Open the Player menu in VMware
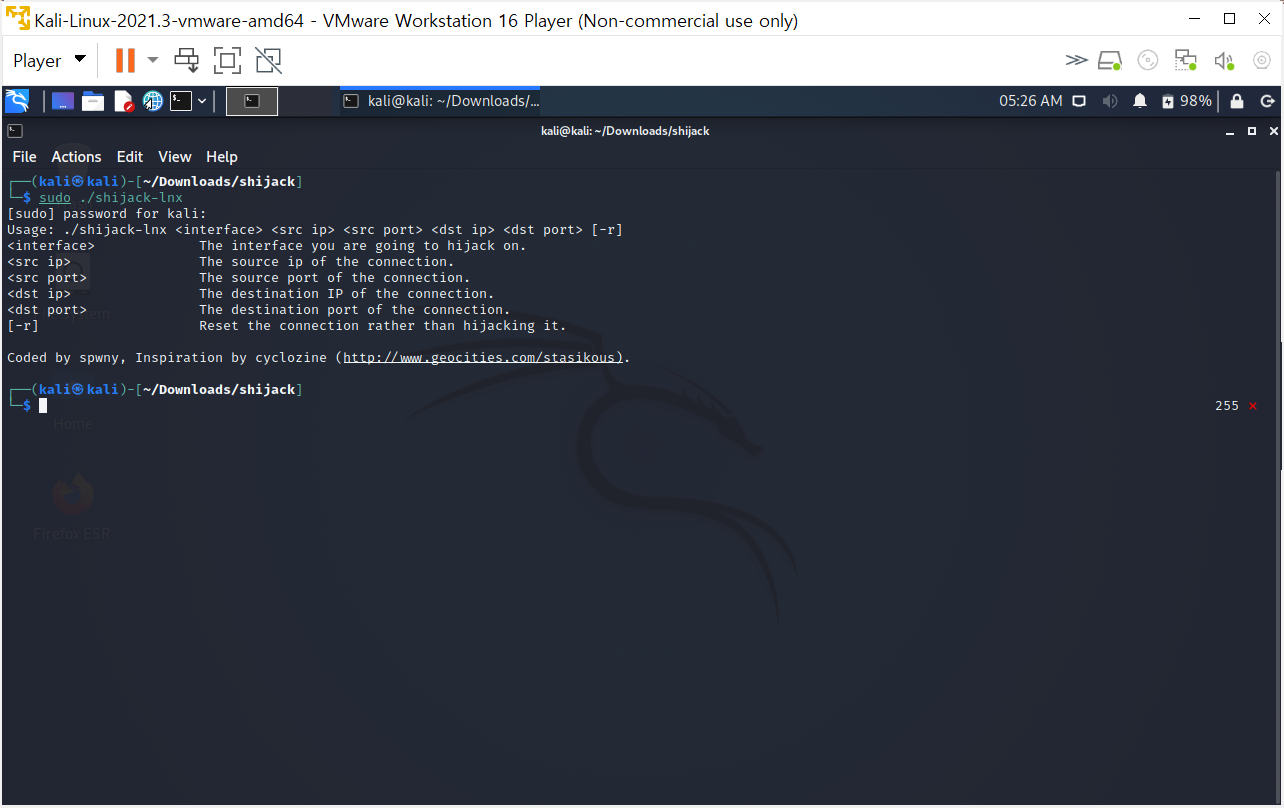This screenshot has height=808, width=1284. pyautogui.click(x=49, y=61)
